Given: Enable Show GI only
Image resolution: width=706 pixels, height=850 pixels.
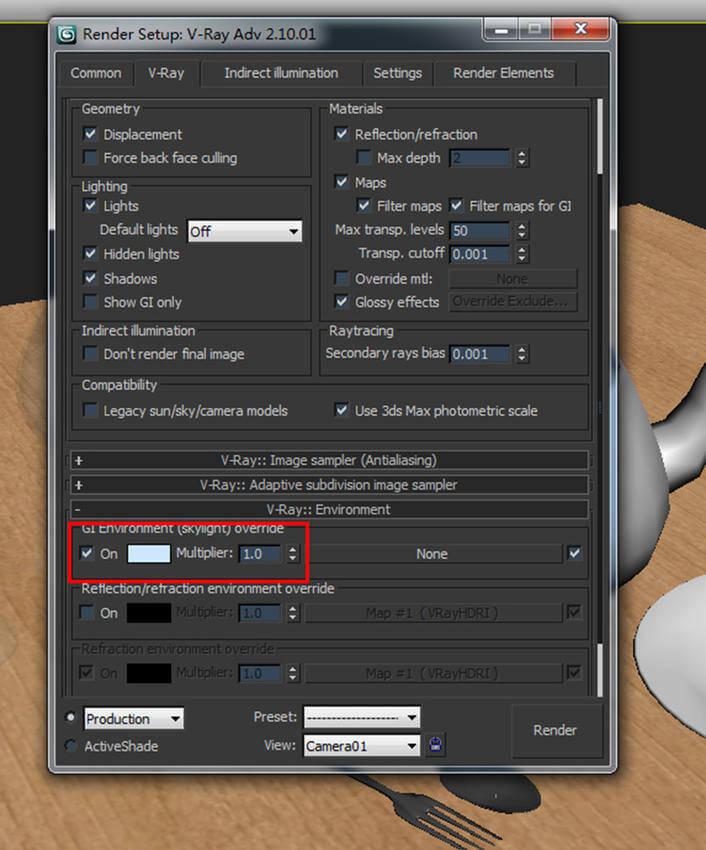Looking at the screenshot, I should pyautogui.click(x=90, y=301).
